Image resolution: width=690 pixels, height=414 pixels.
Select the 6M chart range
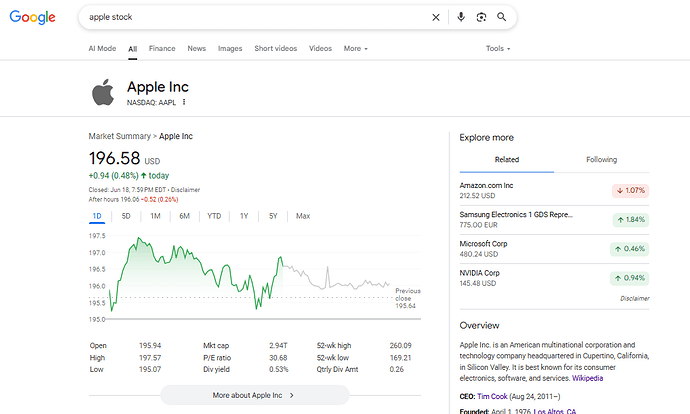(x=184, y=216)
